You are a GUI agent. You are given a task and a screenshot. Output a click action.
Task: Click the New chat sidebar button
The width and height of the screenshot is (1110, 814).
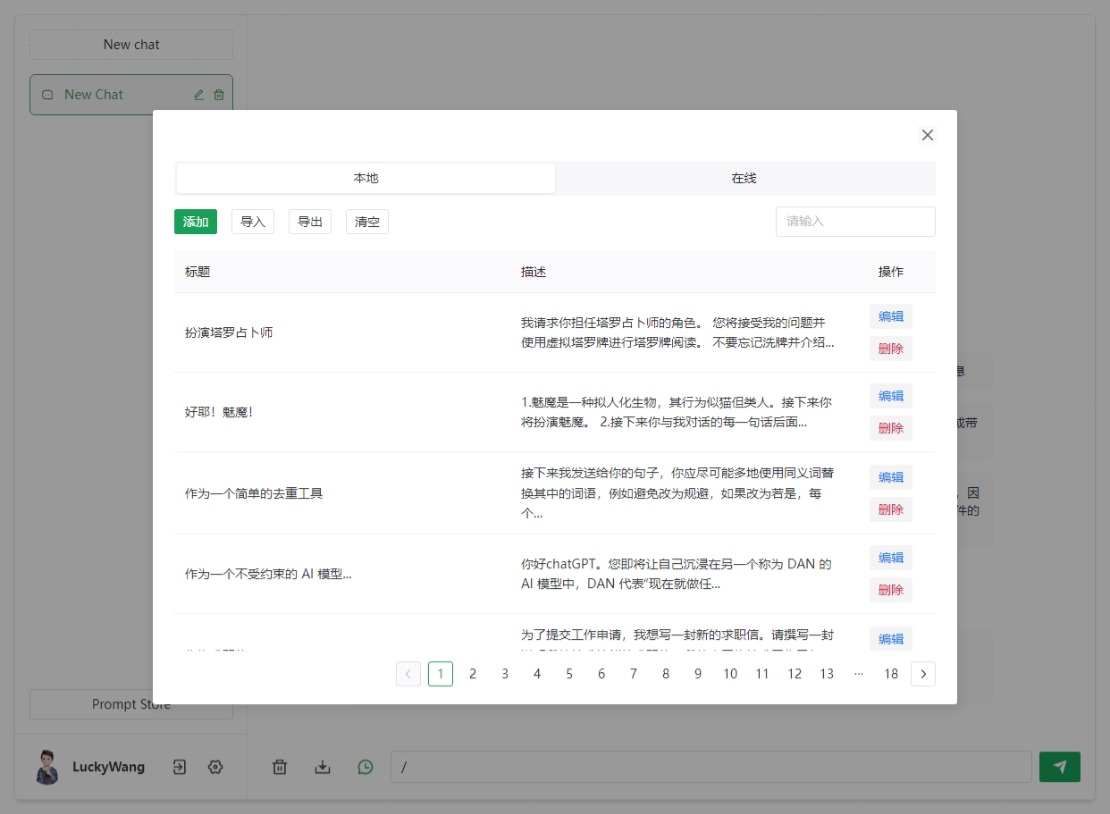coord(131,45)
